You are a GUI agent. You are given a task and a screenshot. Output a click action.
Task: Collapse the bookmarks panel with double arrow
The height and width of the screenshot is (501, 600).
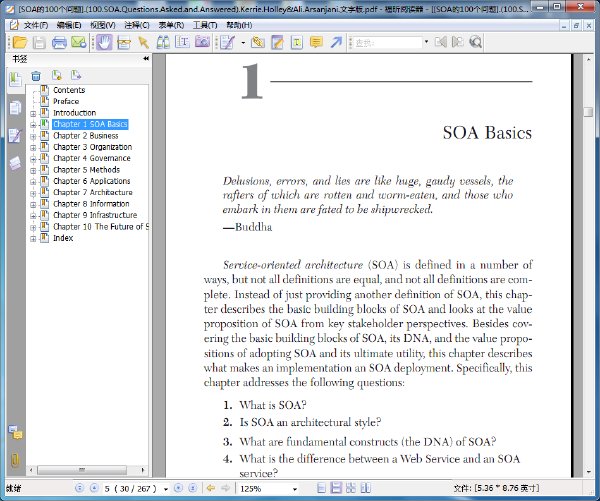[146, 59]
